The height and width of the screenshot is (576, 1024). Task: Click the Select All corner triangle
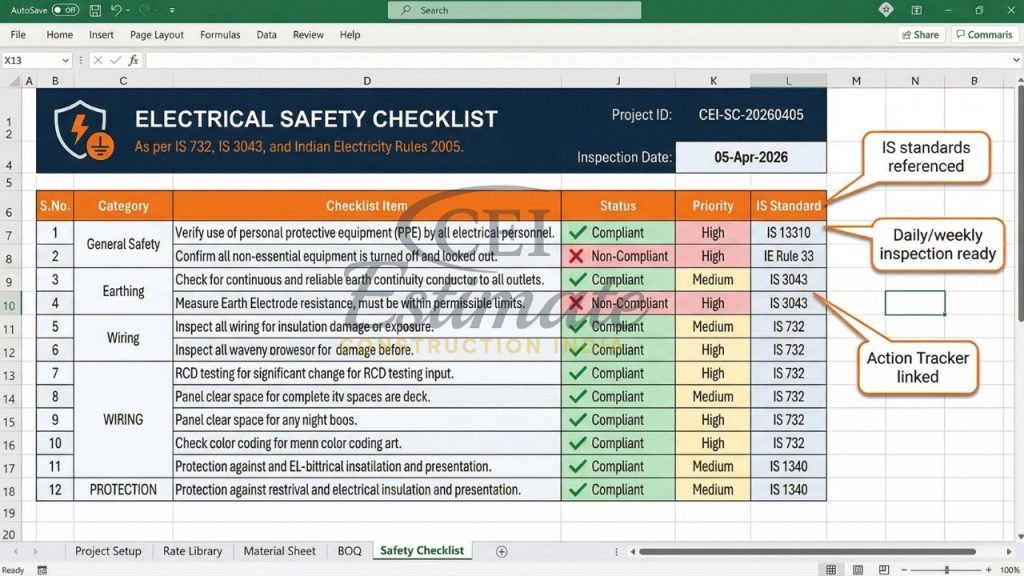13,81
